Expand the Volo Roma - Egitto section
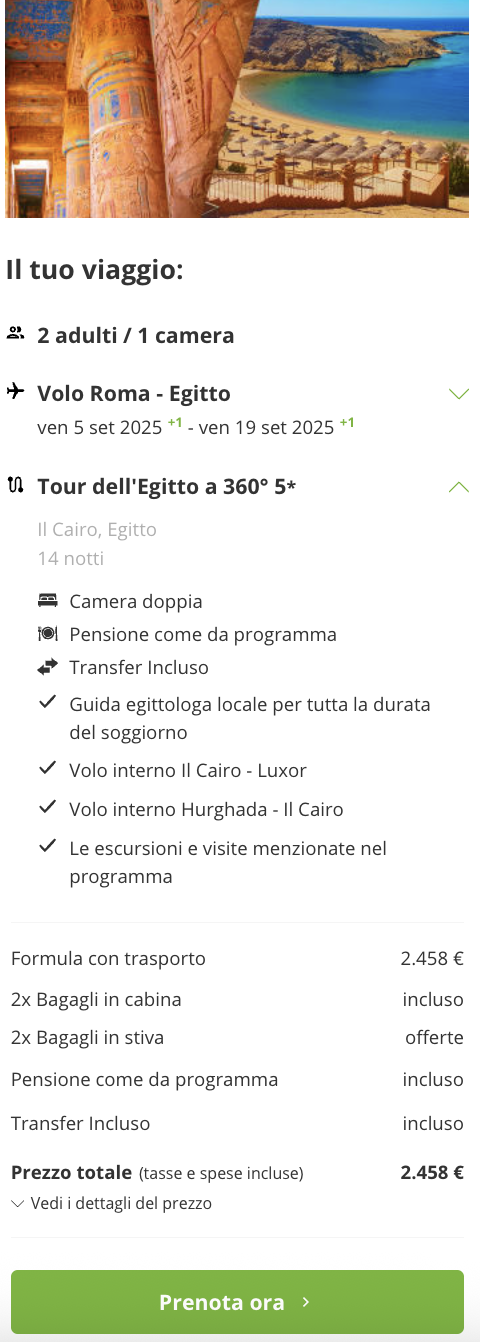 pyautogui.click(x=459, y=393)
